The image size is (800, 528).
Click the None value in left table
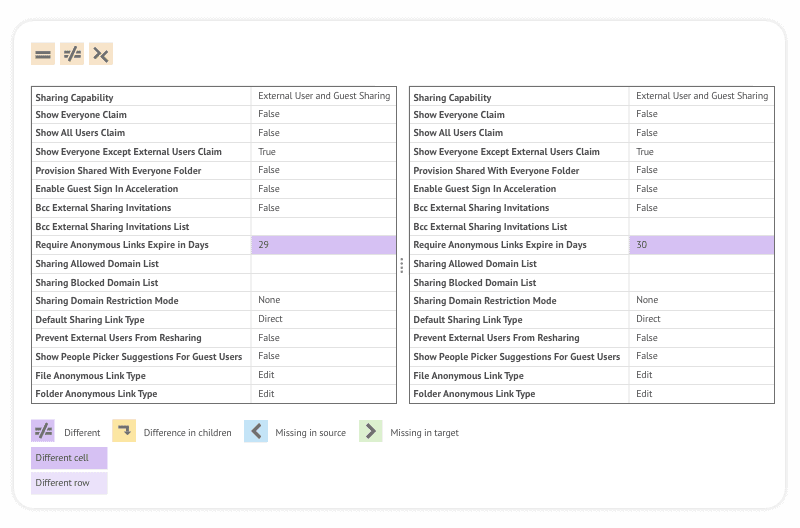point(269,300)
